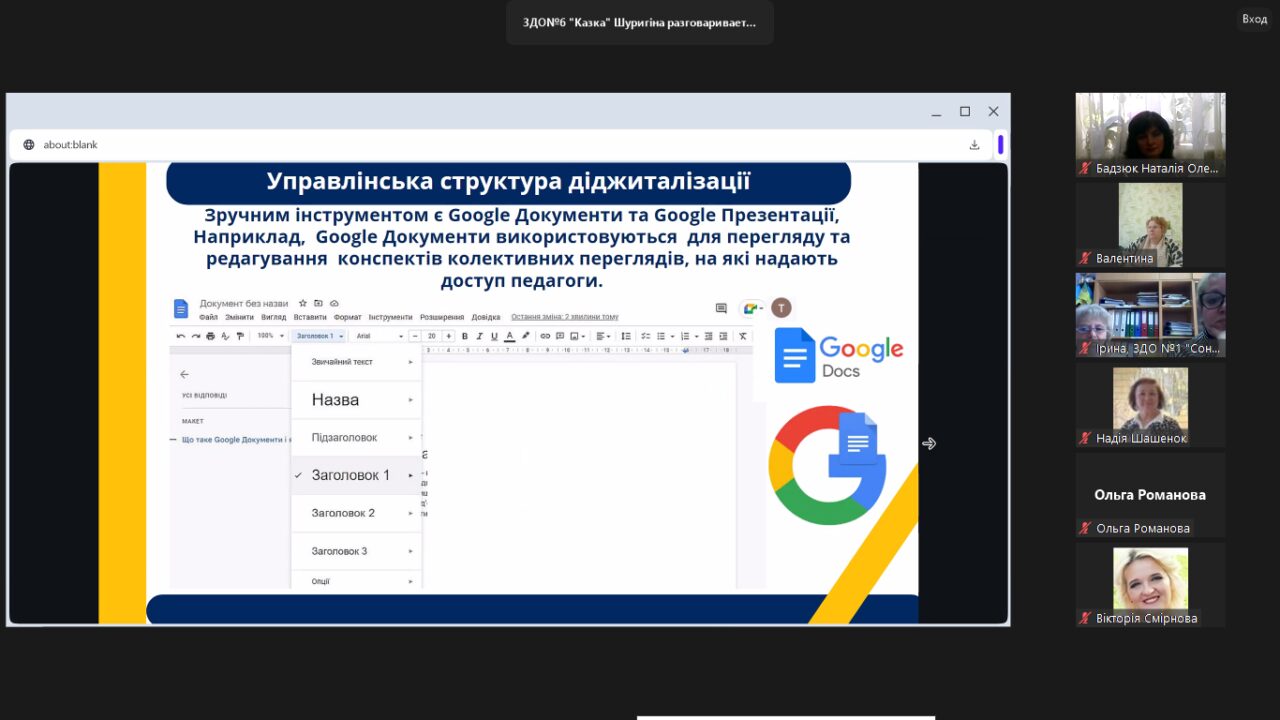Viewport: 1280px width, 720px height.
Task: Open the Формат menu
Action: coord(347,317)
